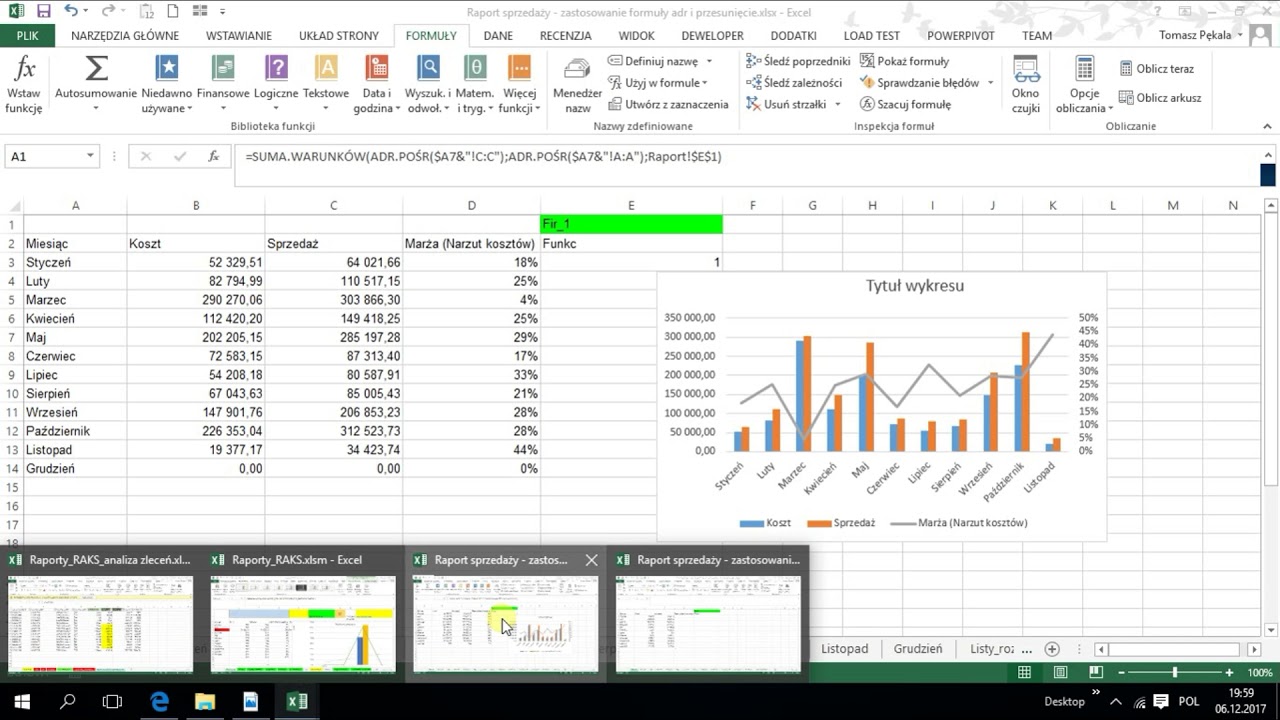Open the Finansowe functions icon

[223, 68]
